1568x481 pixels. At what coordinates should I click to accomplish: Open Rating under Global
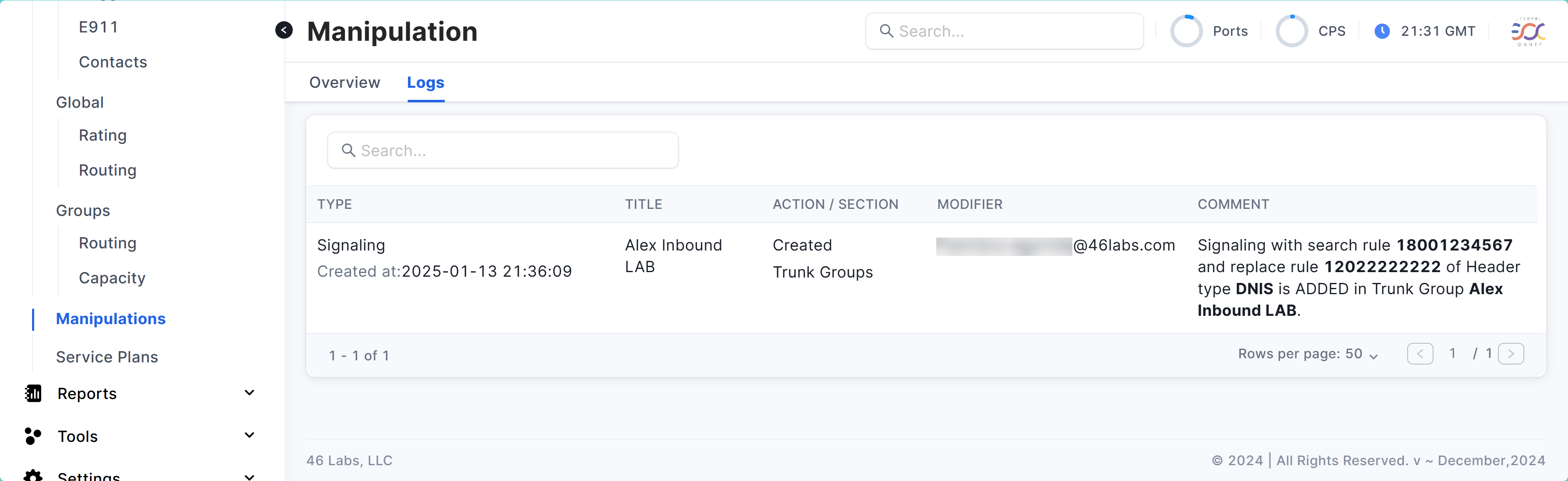[103, 135]
